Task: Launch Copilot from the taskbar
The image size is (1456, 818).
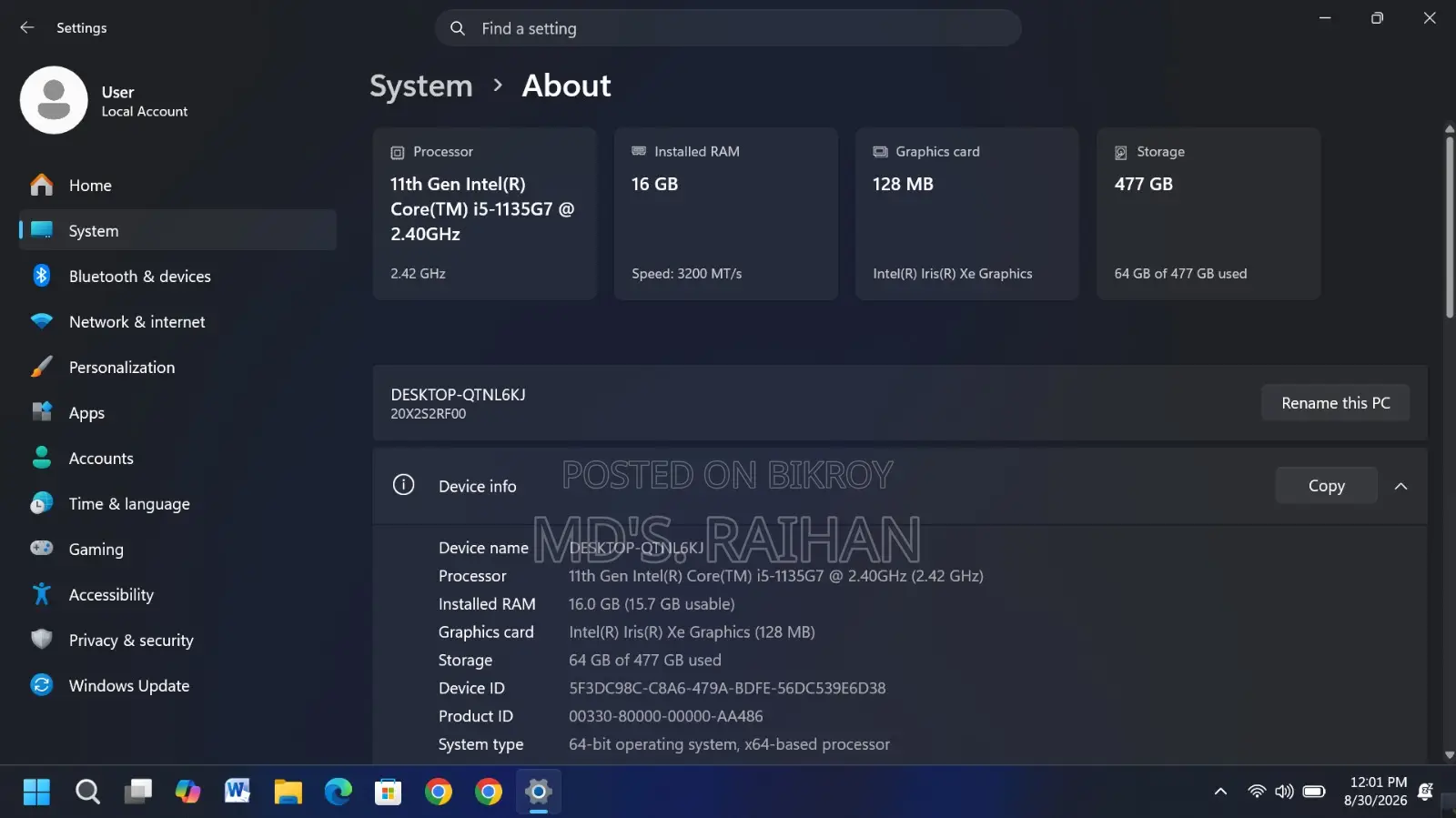Action: coord(188,792)
